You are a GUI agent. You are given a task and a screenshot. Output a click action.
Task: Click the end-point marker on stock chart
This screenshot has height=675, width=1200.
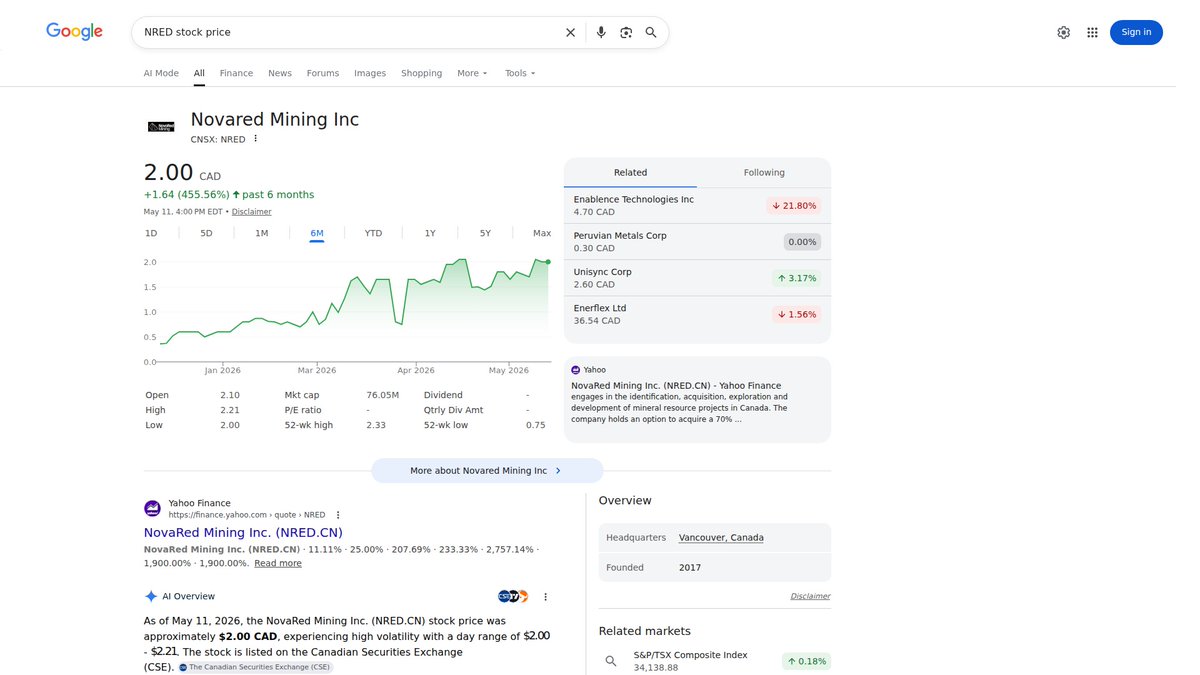548,262
